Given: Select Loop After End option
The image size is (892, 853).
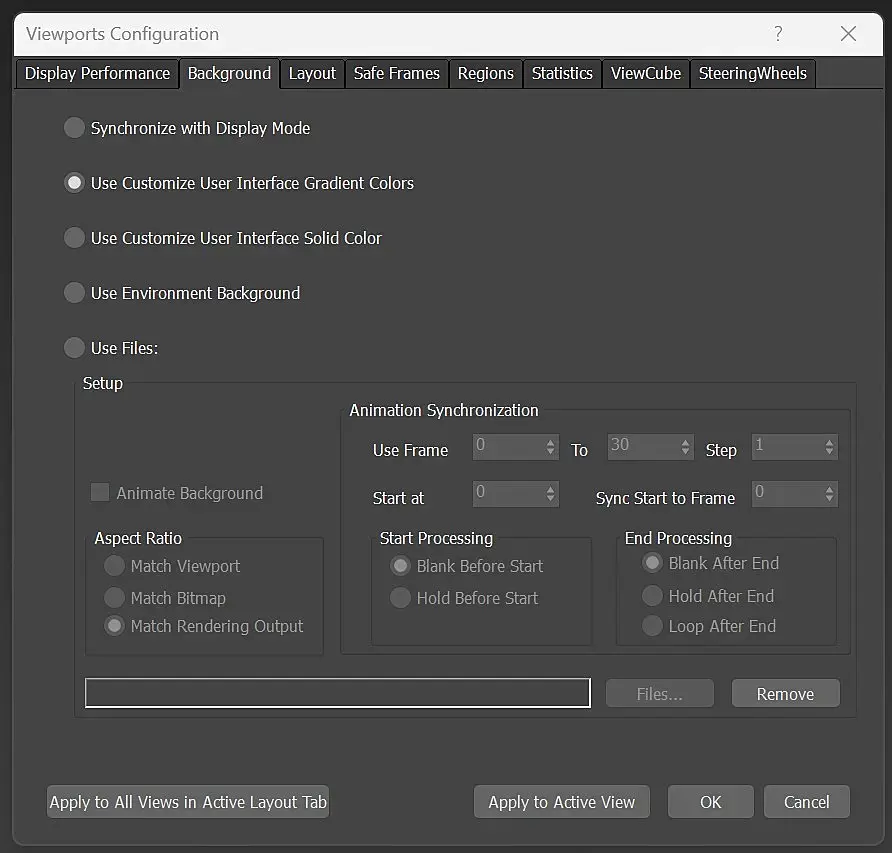Looking at the screenshot, I should click(653, 626).
